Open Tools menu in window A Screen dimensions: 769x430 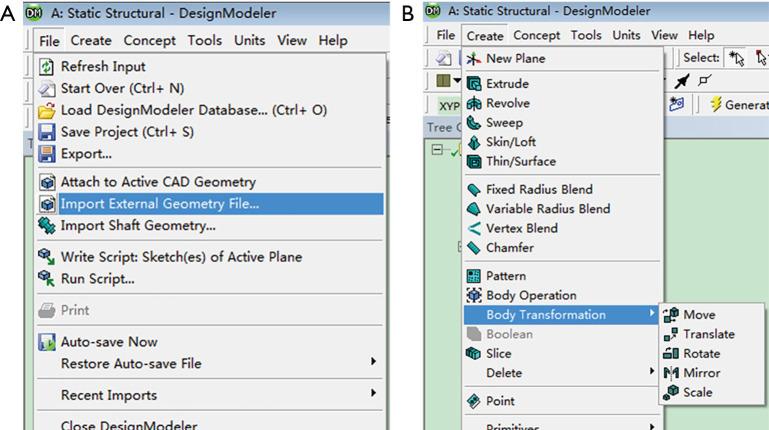pos(205,41)
